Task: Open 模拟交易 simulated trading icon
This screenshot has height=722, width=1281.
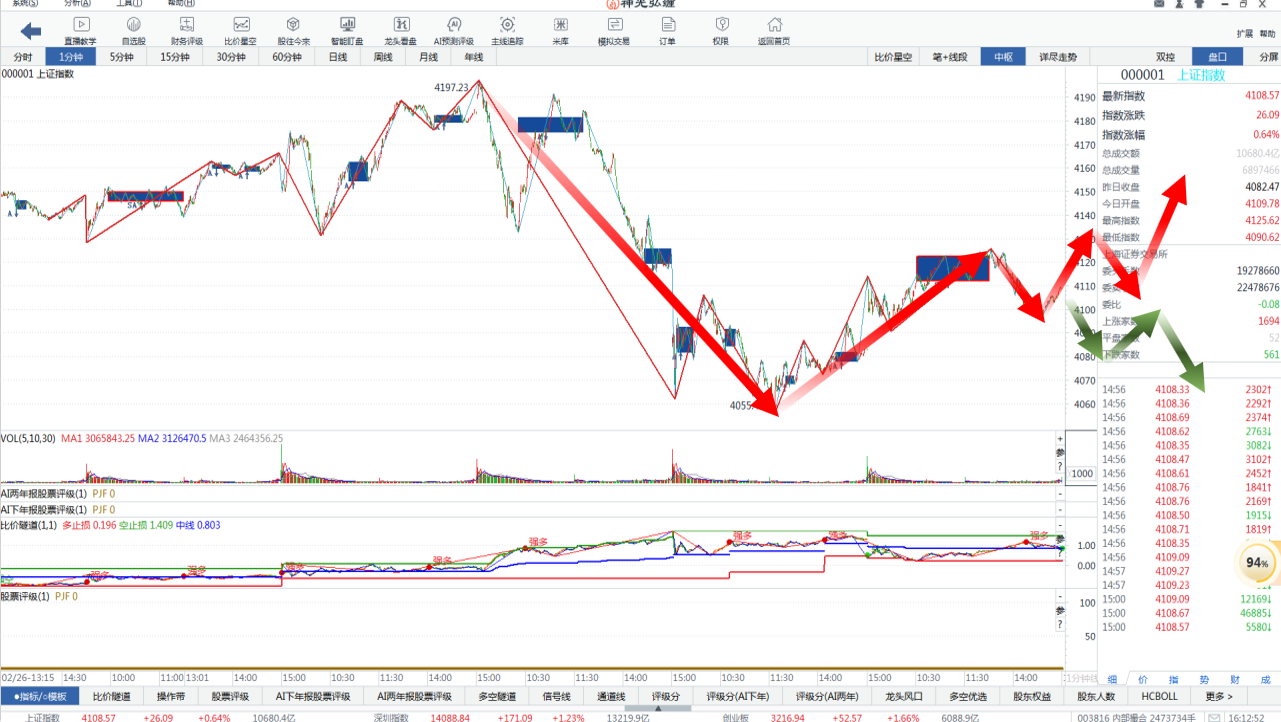Action: (613, 30)
